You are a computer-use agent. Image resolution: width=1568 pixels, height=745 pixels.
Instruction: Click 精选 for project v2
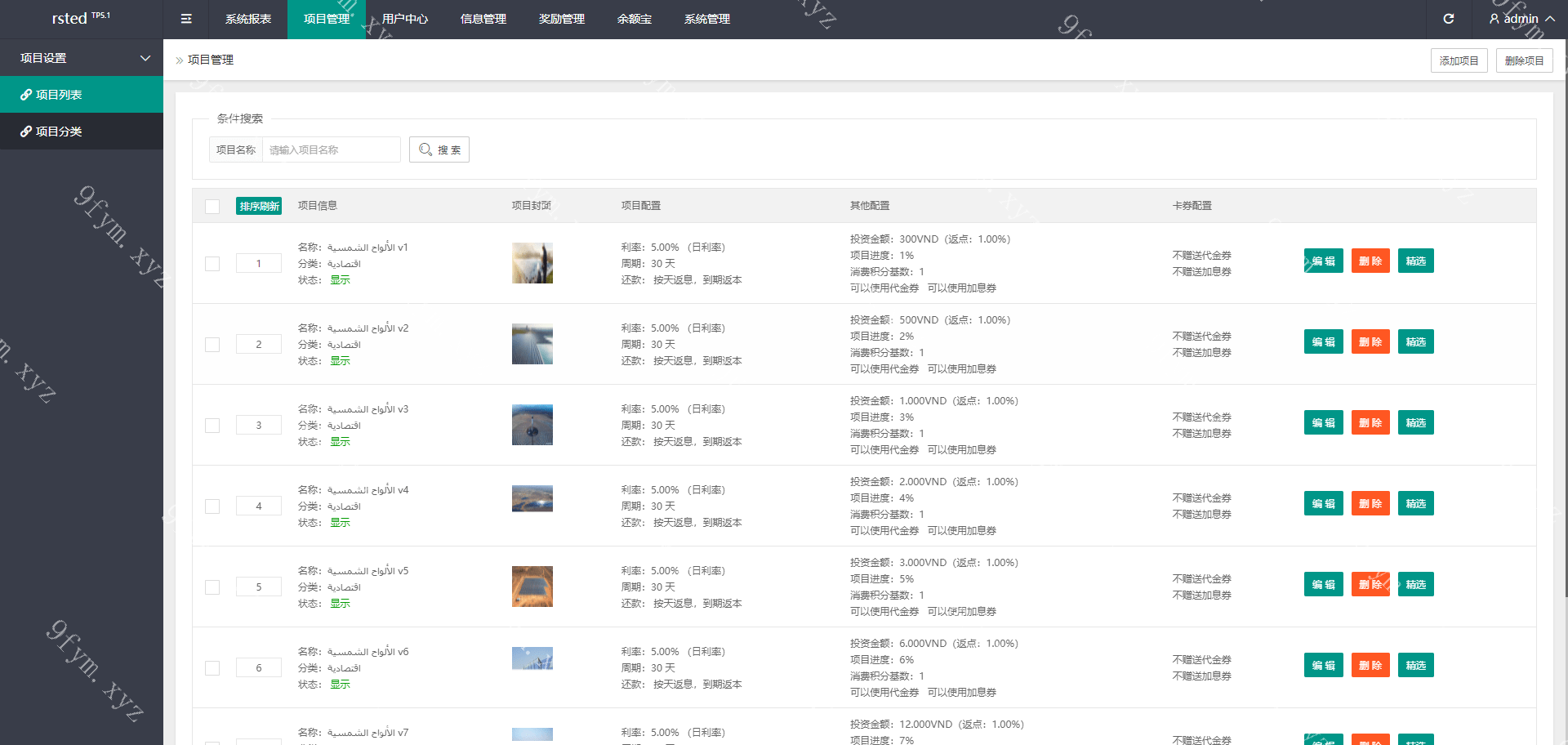pyautogui.click(x=1416, y=341)
